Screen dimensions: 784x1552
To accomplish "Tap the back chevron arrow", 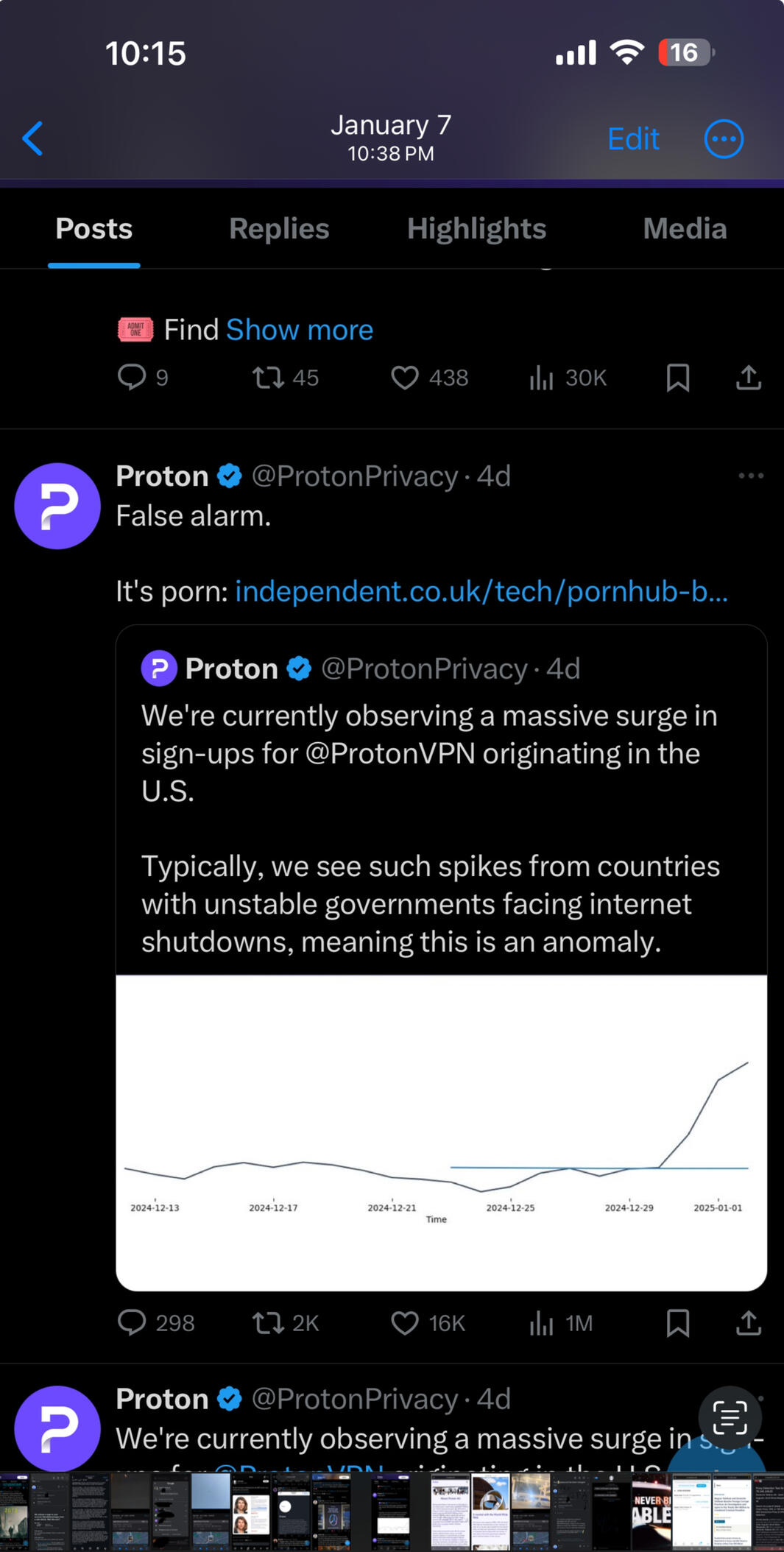I will point(33,138).
